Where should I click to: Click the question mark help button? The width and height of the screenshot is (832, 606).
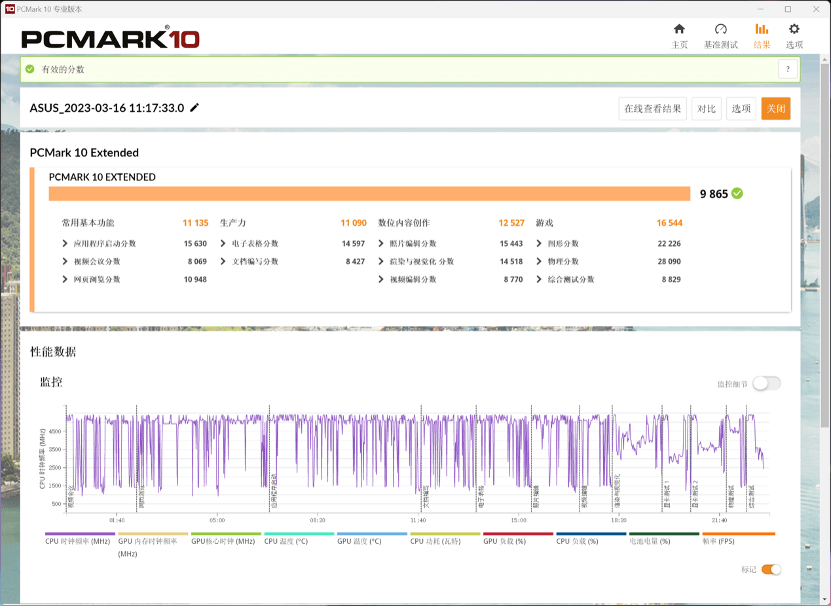point(788,69)
